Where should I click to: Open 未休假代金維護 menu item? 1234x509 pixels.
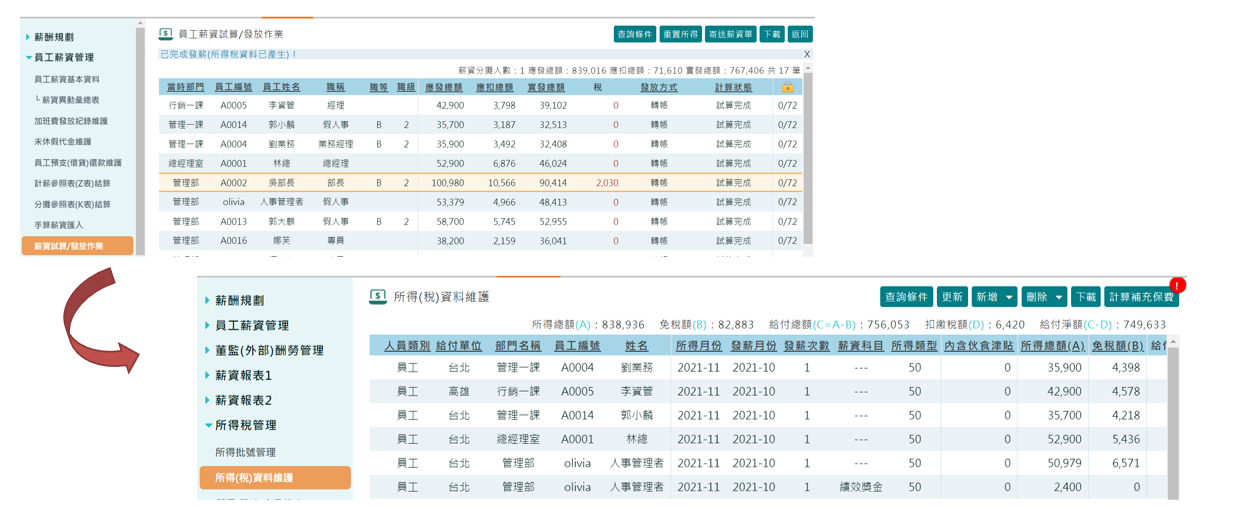coord(63,142)
